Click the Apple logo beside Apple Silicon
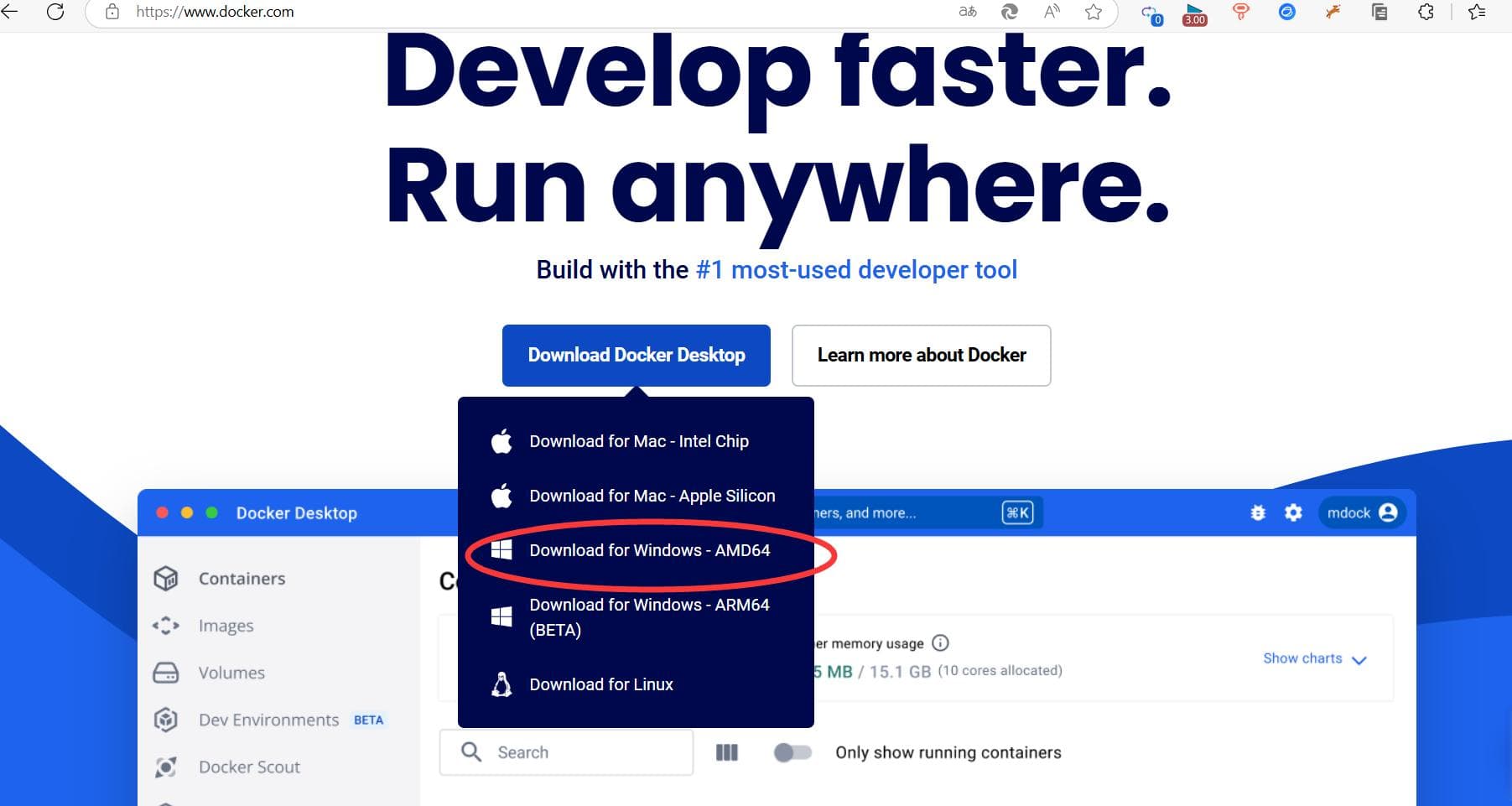Screen dimensions: 1512x806 (501, 495)
